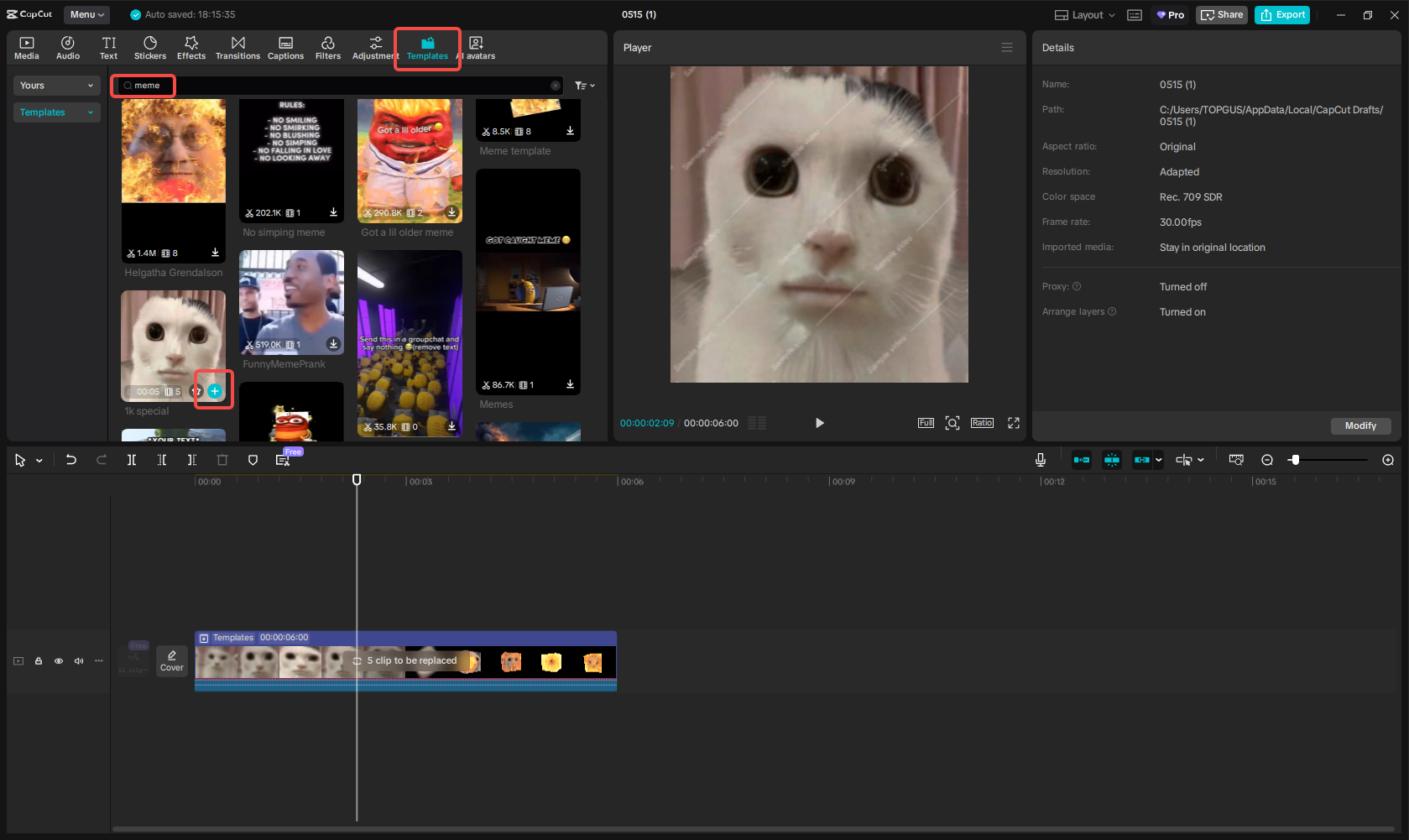The width and height of the screenshot is (1409, 840).
Task: Click the Modify button in Details panel
Action: click(x=1360, y=425)
